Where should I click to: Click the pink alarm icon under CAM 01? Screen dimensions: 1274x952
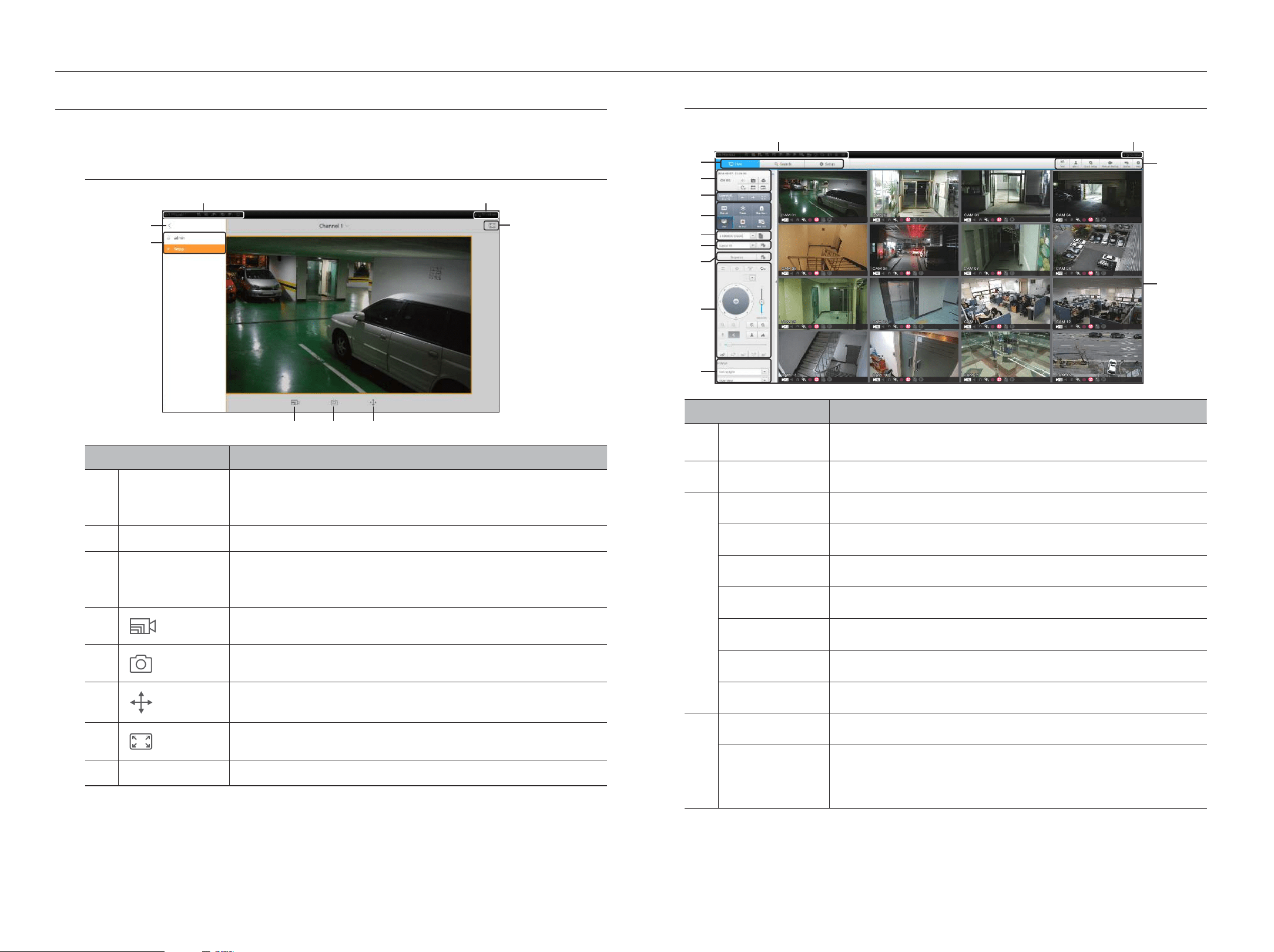pos(816,220)
